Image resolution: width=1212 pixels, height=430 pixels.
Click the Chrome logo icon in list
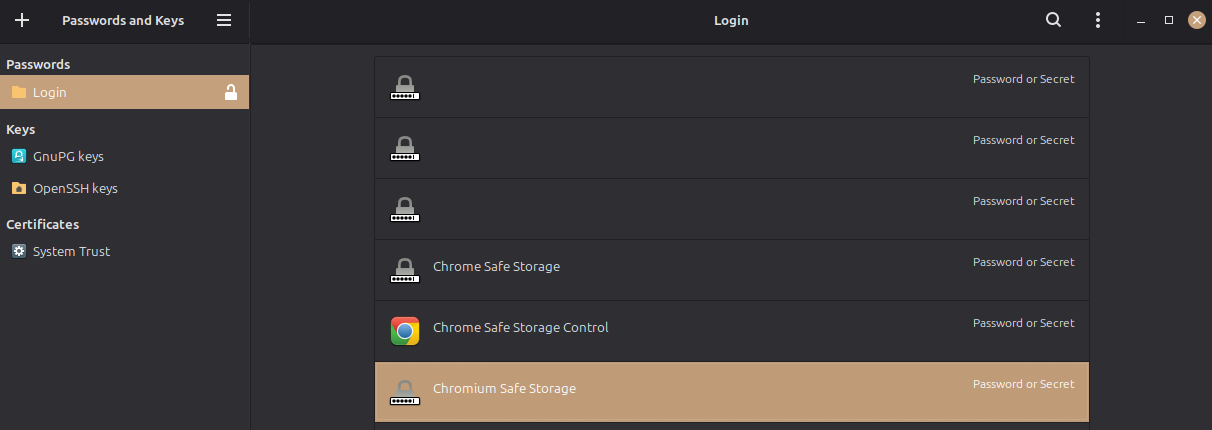coord(405,331)
